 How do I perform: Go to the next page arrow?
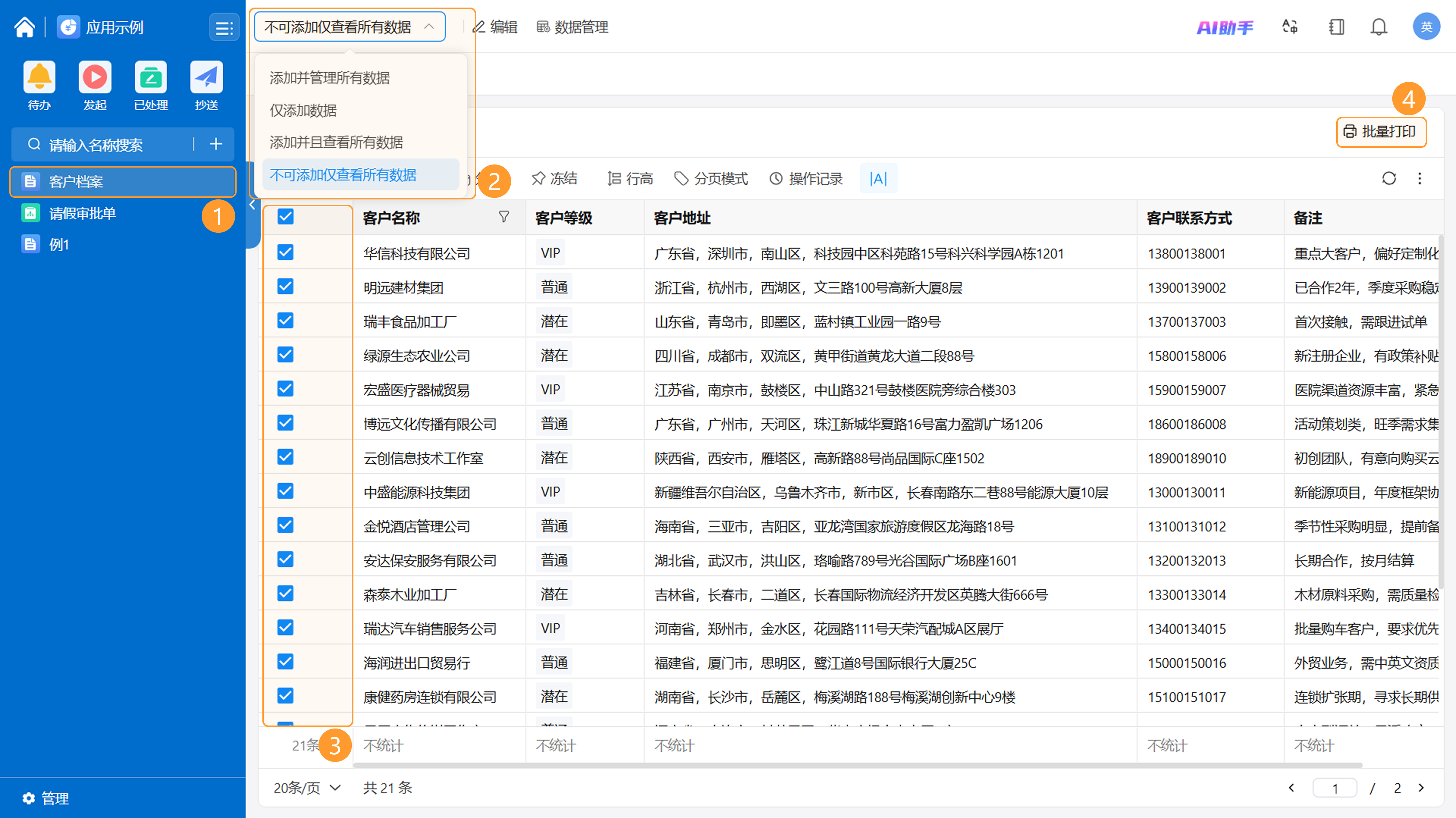pos(1421,788)
